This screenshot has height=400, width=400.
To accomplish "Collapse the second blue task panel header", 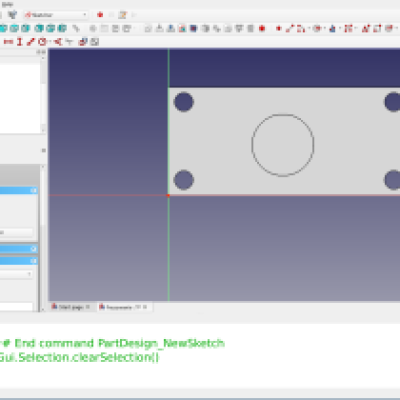I will (34, 249).
